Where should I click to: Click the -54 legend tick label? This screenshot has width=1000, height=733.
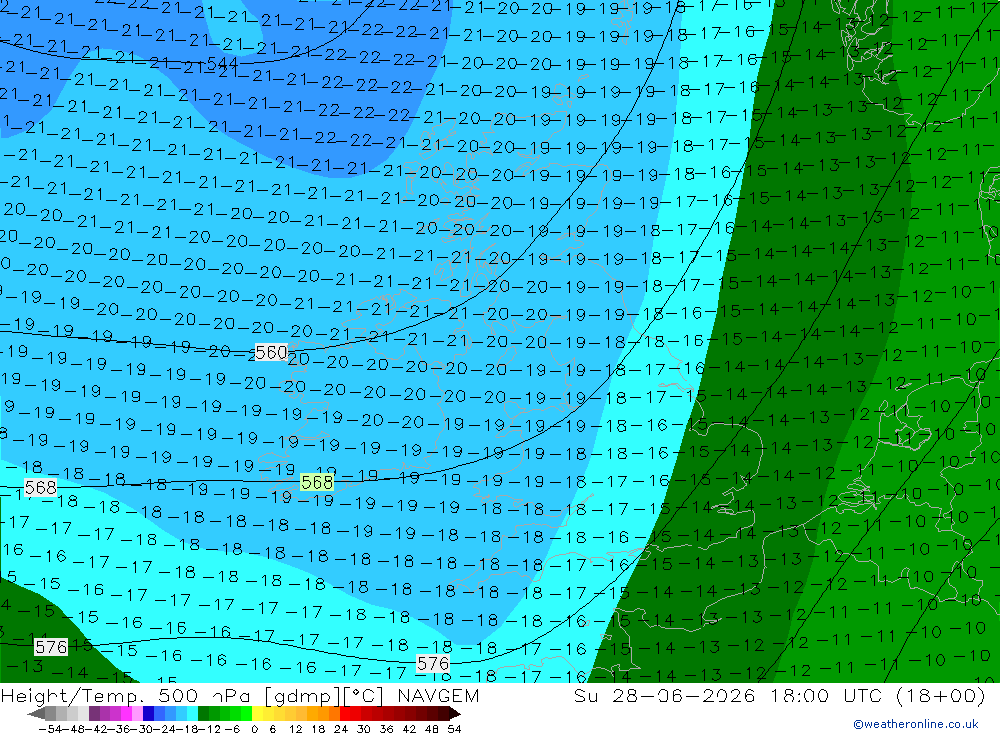coord(51,729)
